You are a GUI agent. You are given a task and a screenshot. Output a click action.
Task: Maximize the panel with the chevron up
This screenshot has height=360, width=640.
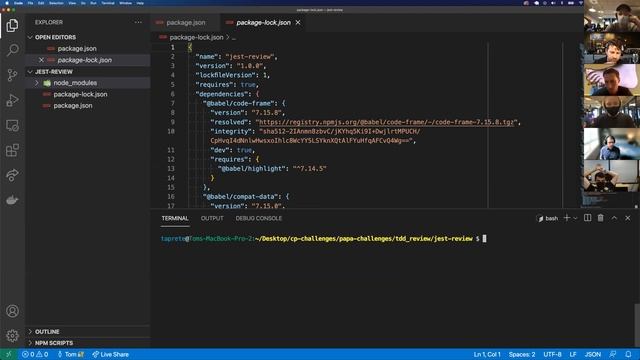pos(614,218)
